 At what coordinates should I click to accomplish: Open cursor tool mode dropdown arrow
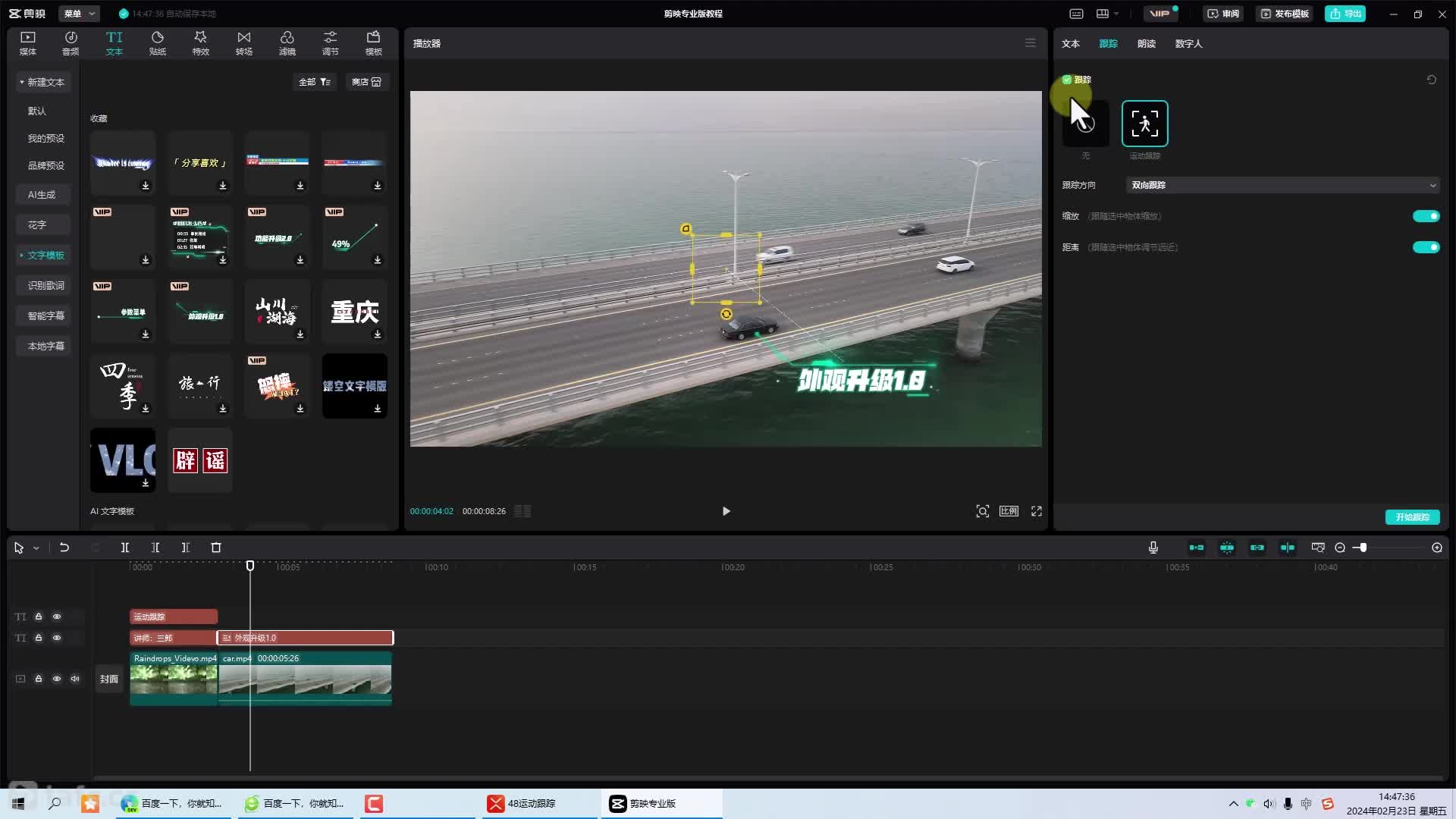click(36, 548)
